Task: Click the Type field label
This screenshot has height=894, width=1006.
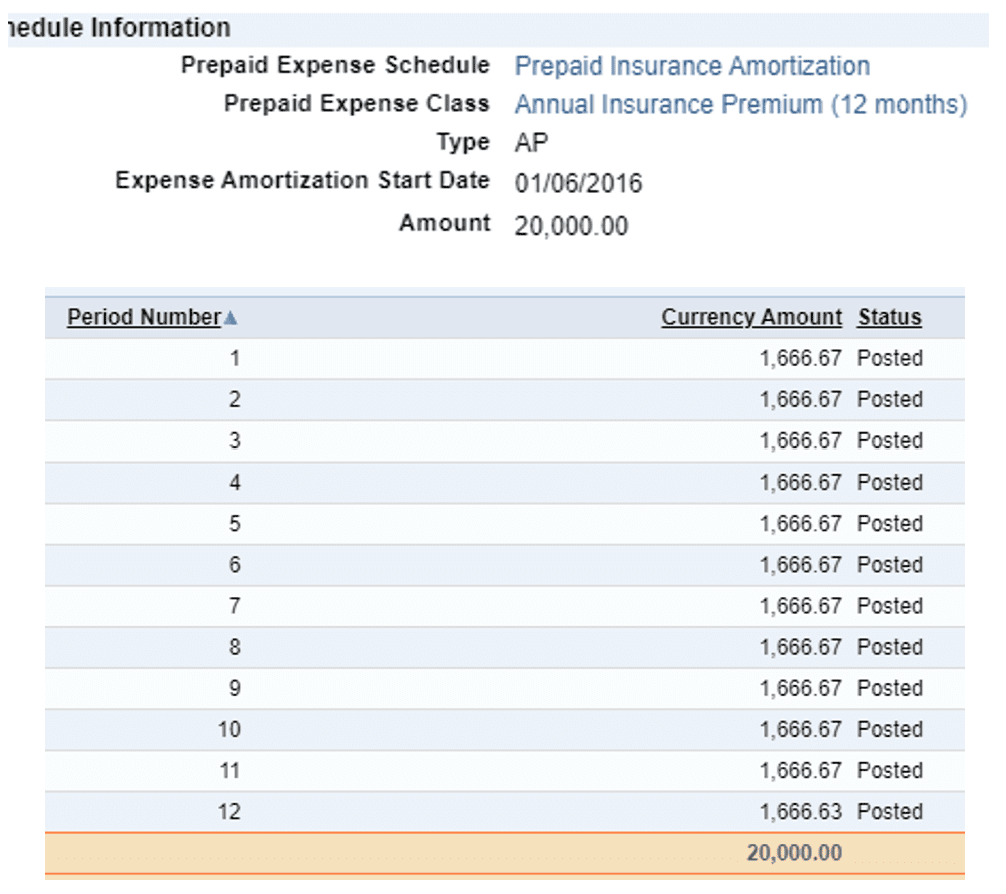Action: coord(463,142)
